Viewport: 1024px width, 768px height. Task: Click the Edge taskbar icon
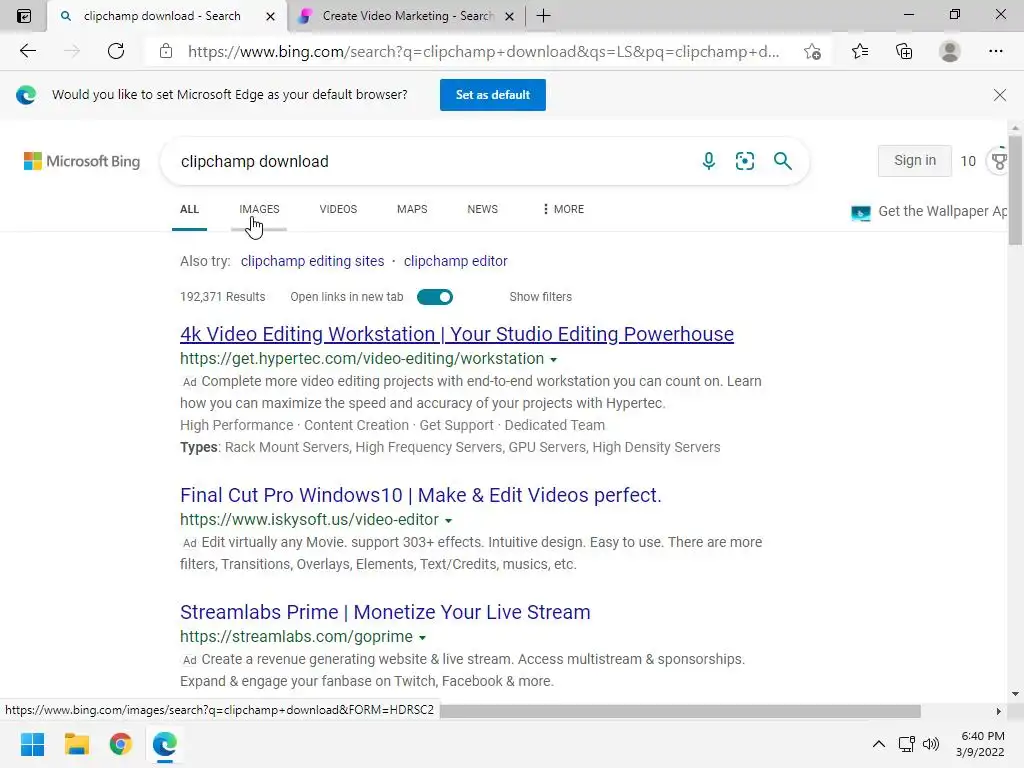(165, 744)
